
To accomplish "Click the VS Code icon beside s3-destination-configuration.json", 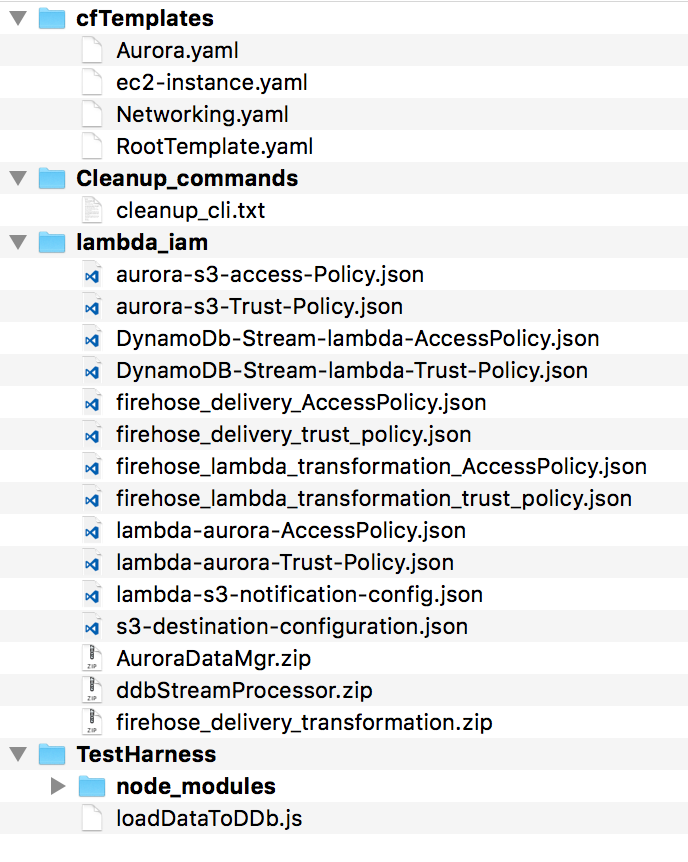I will 92,626.
